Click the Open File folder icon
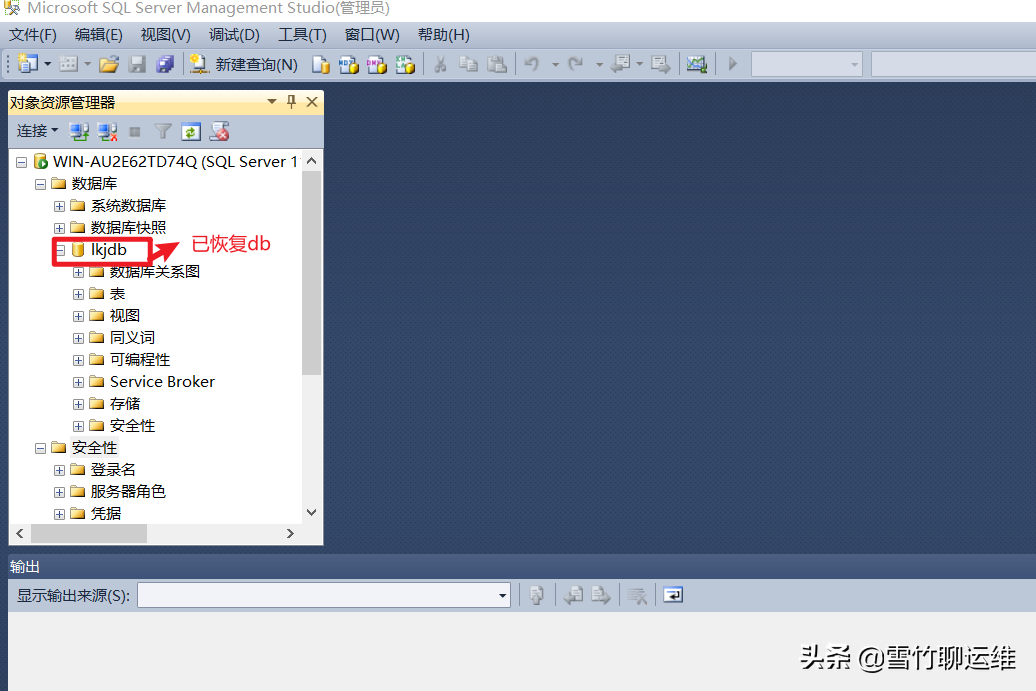The image size is (1036, 691). coord(109,64)
